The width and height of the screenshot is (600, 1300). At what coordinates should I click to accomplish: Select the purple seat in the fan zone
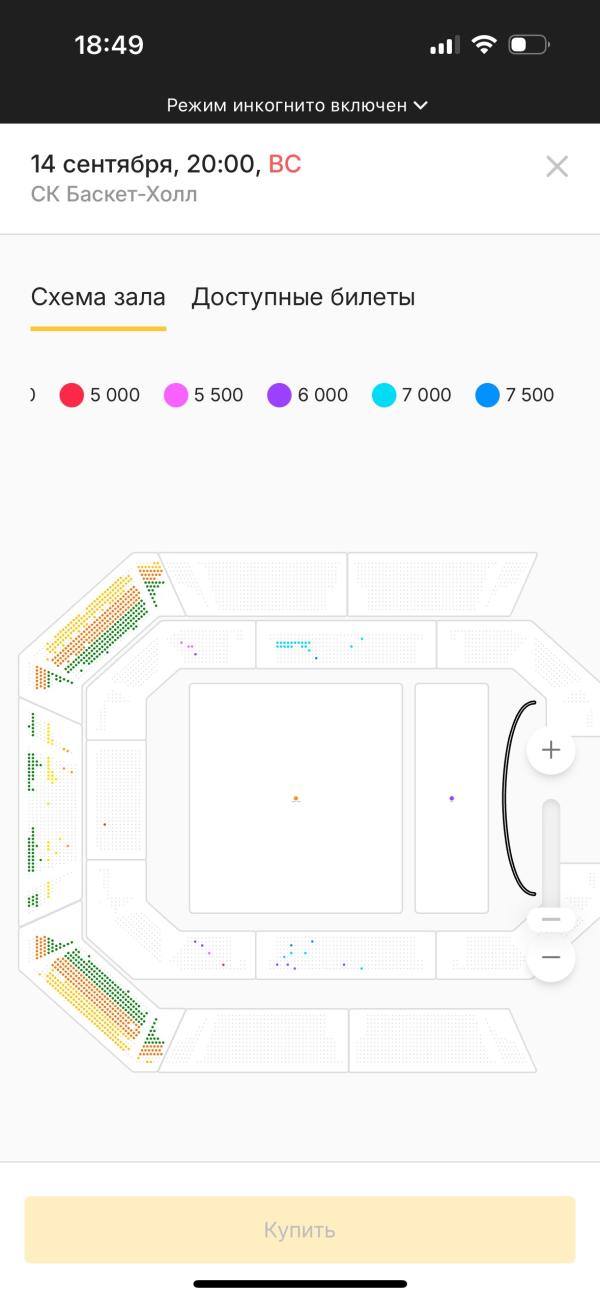[x=452, y=798]
